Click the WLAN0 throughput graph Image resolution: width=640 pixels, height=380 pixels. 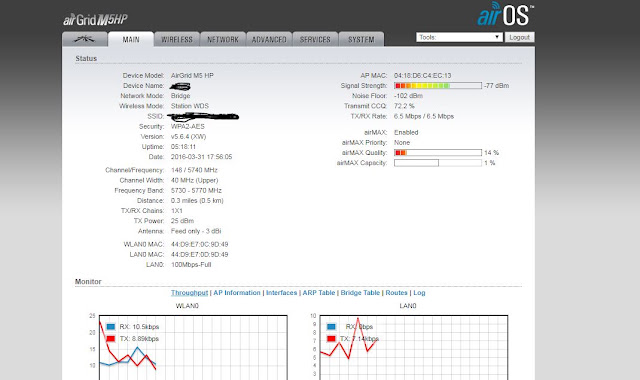tap(193, 347)
